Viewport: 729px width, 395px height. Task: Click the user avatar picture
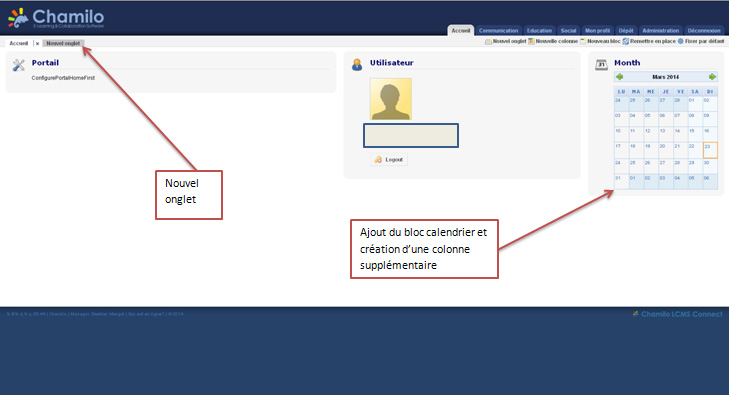391,99
